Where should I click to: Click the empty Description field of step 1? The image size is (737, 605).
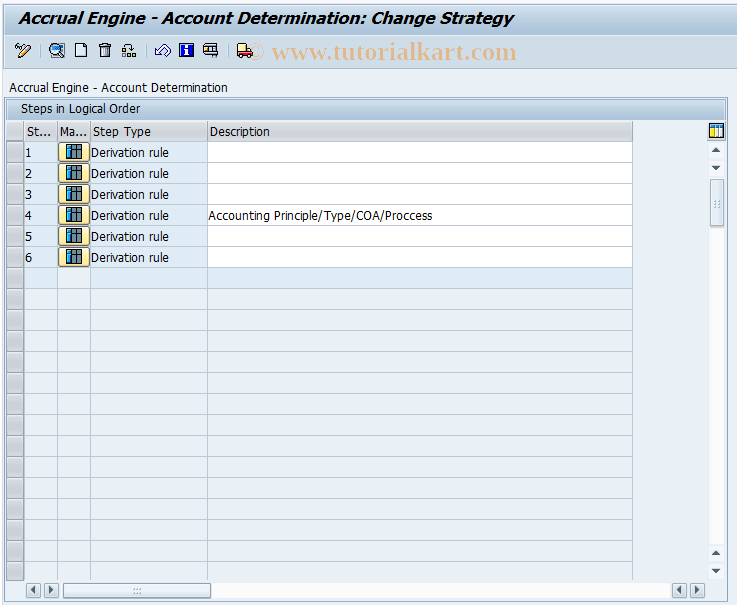pyautogui.click(x=420, y=152)
